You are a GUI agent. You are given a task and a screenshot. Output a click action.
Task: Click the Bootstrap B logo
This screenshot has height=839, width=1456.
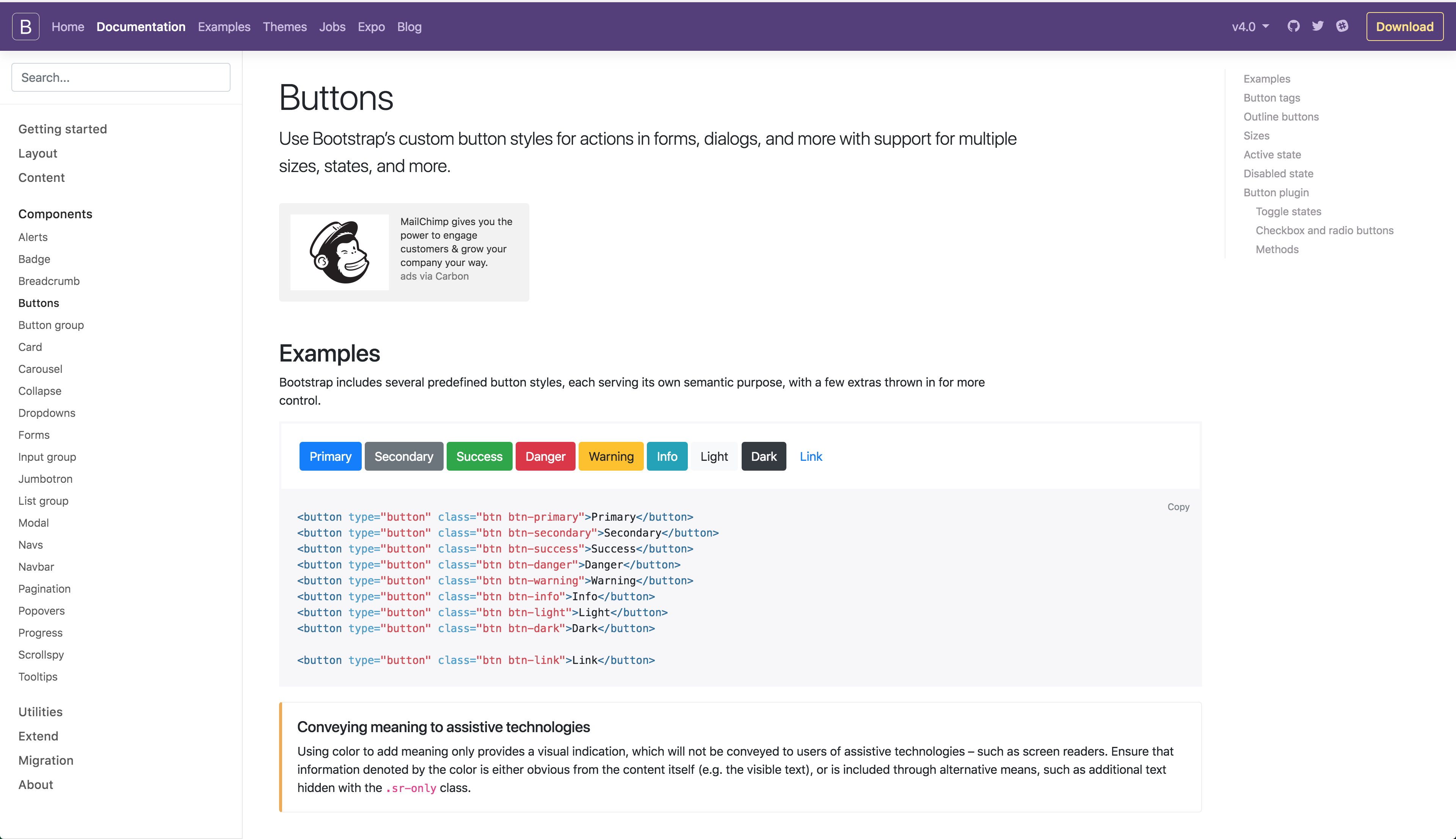click(26, 27)
